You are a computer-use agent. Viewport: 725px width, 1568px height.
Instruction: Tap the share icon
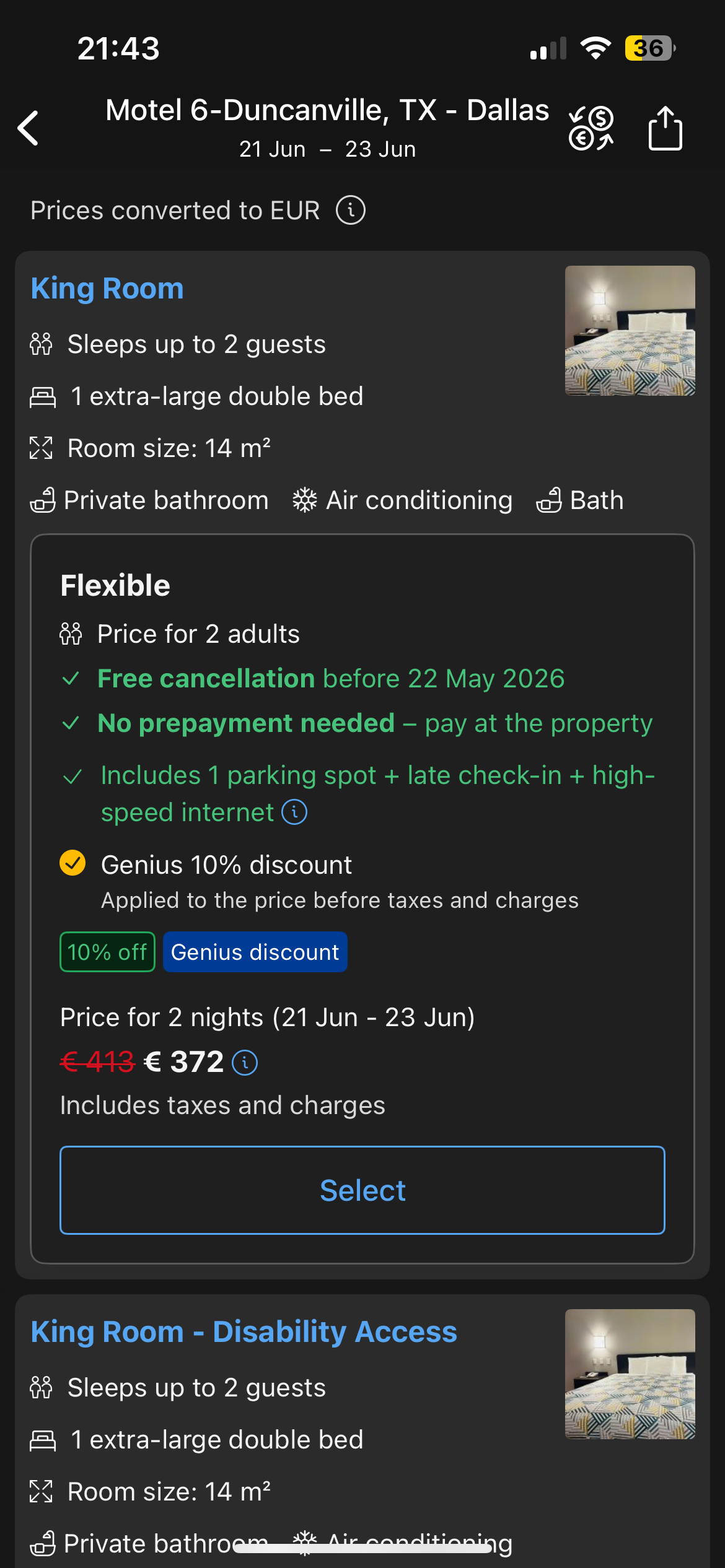[665, 128]
